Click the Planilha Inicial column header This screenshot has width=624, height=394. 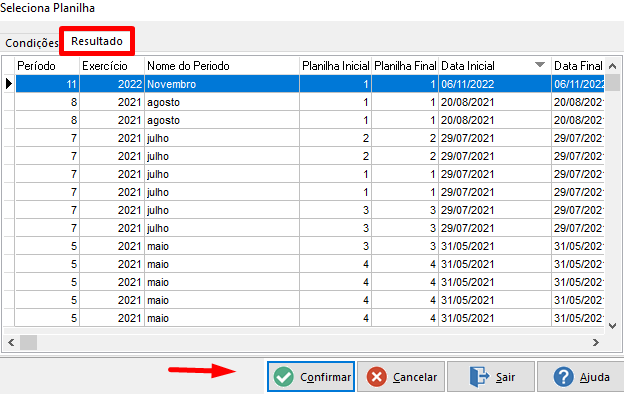point(335,66)
